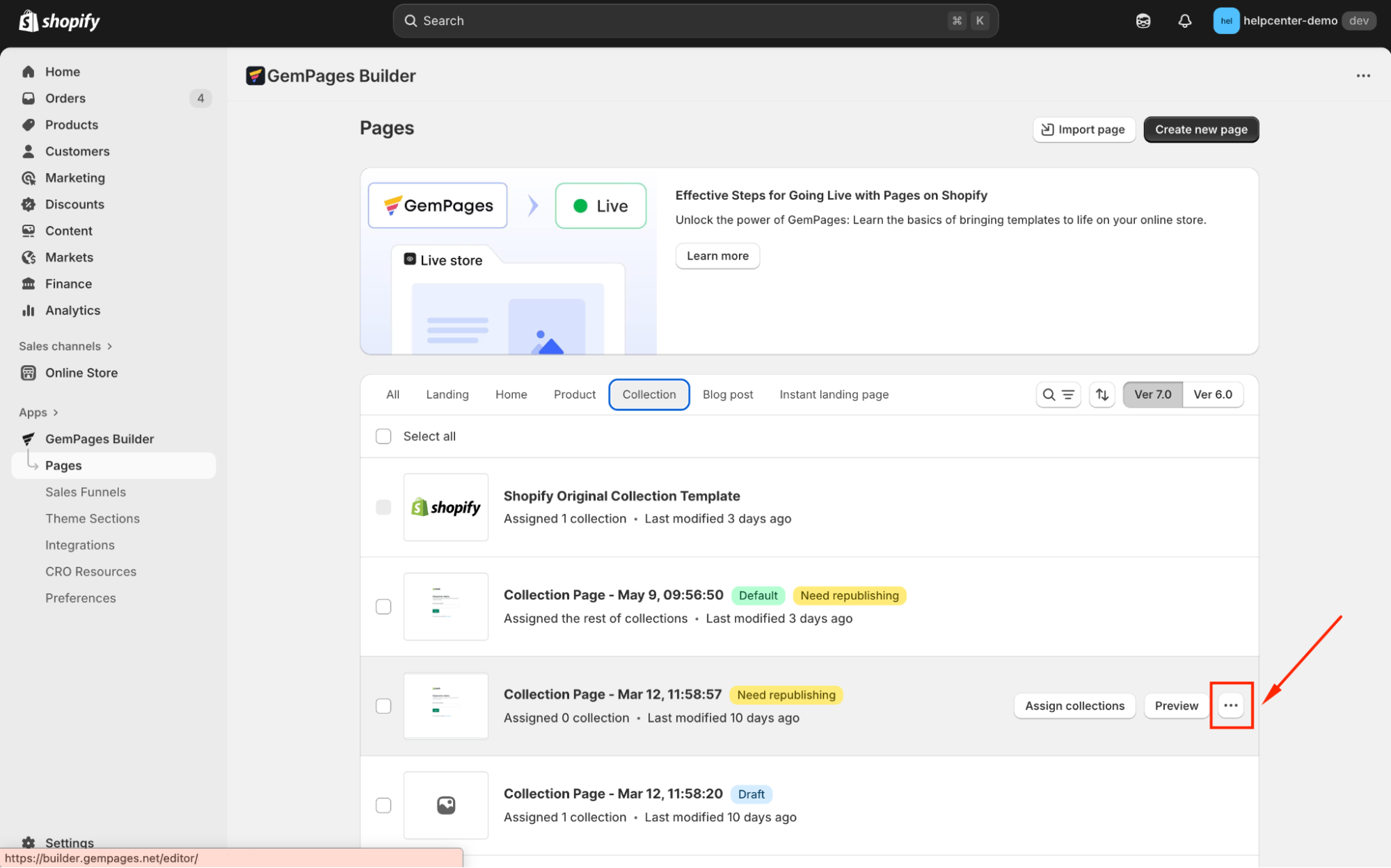Switch to the Blog post tab

click(727, 394)
